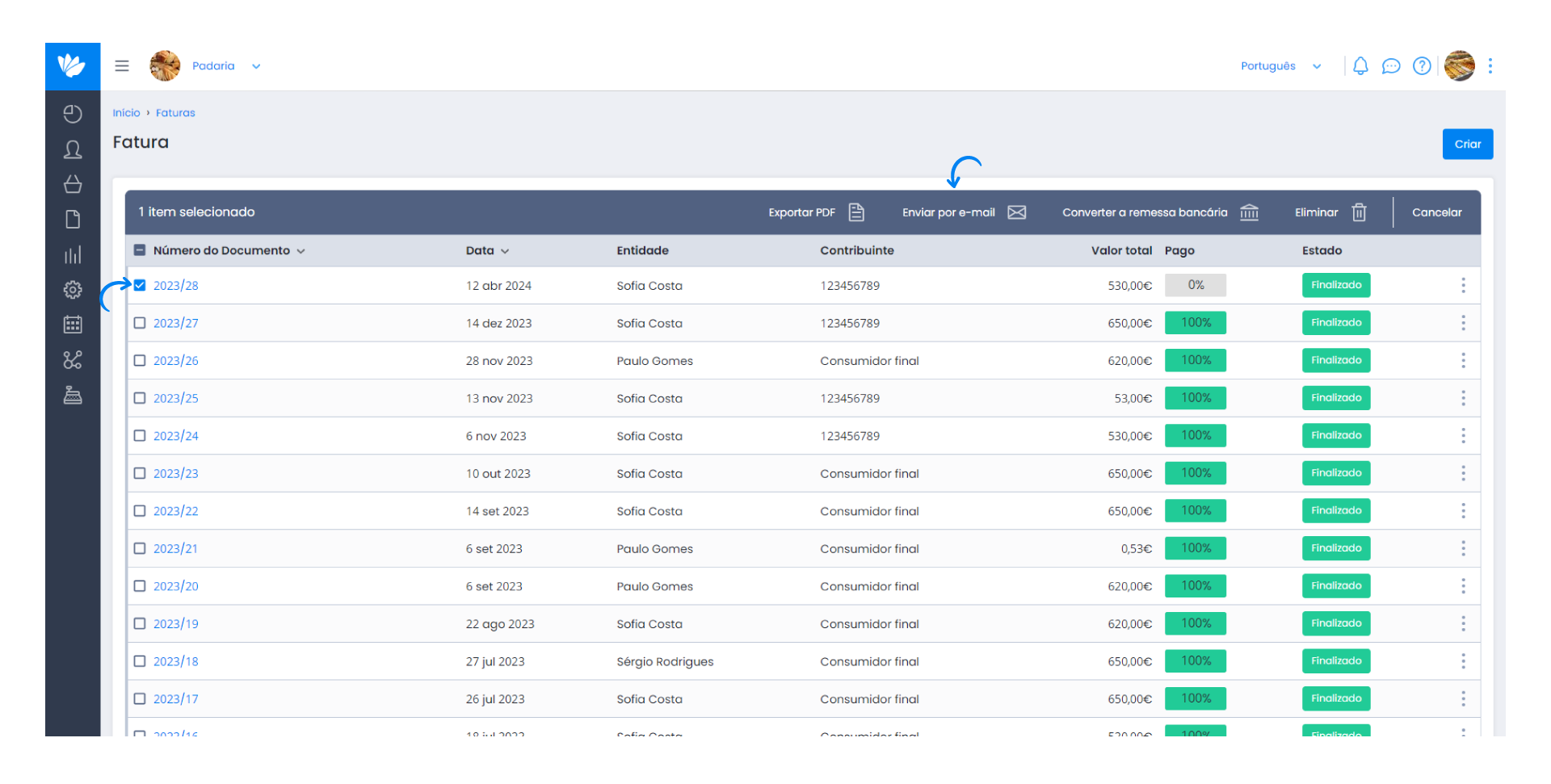Screen dimensions: 1551x784
Task: Select the invoice 2023/27 checkbox
Action: (x=140, y=323)
